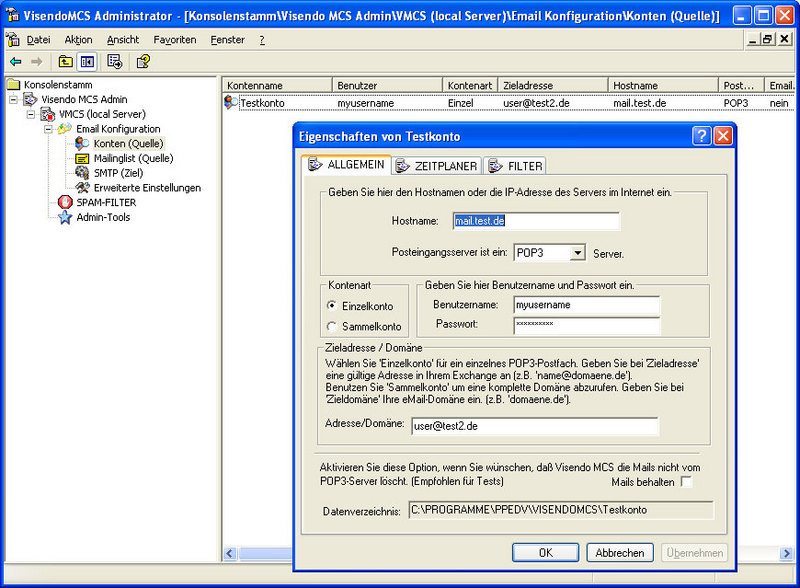The height and width of the screenshot is (588, 800).
Task: Click the Testkonto account row icon
Action: point(231,103)
